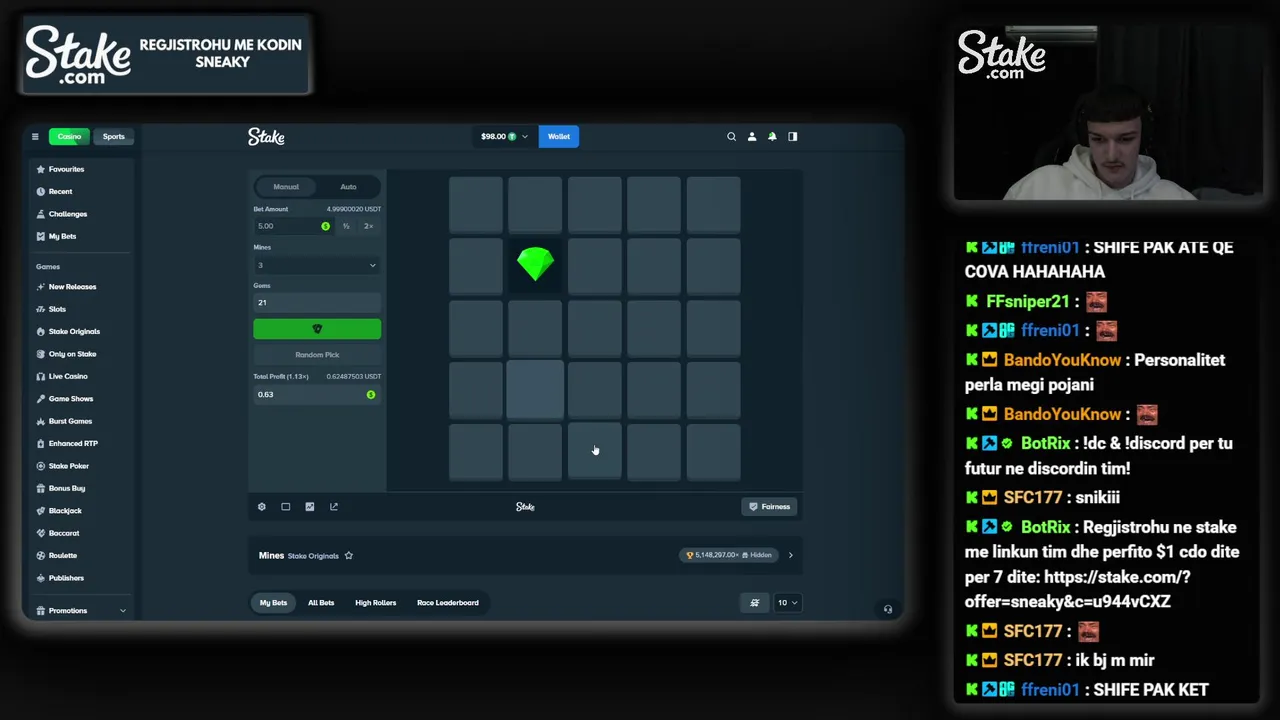Open the pop-out share icon
This screenshot has width=1280, height=720.
click(334, 507)
